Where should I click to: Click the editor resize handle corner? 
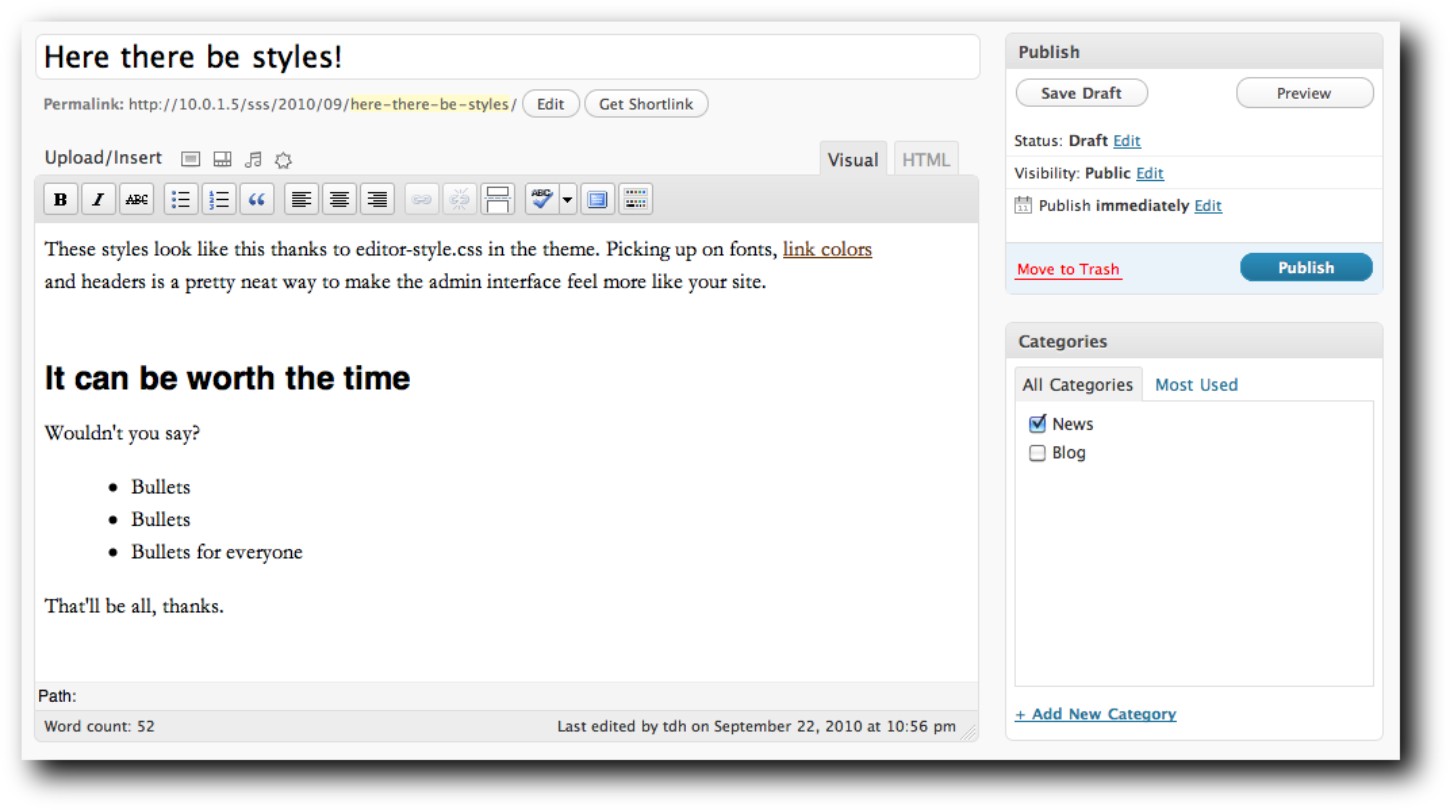coord(968,732)
